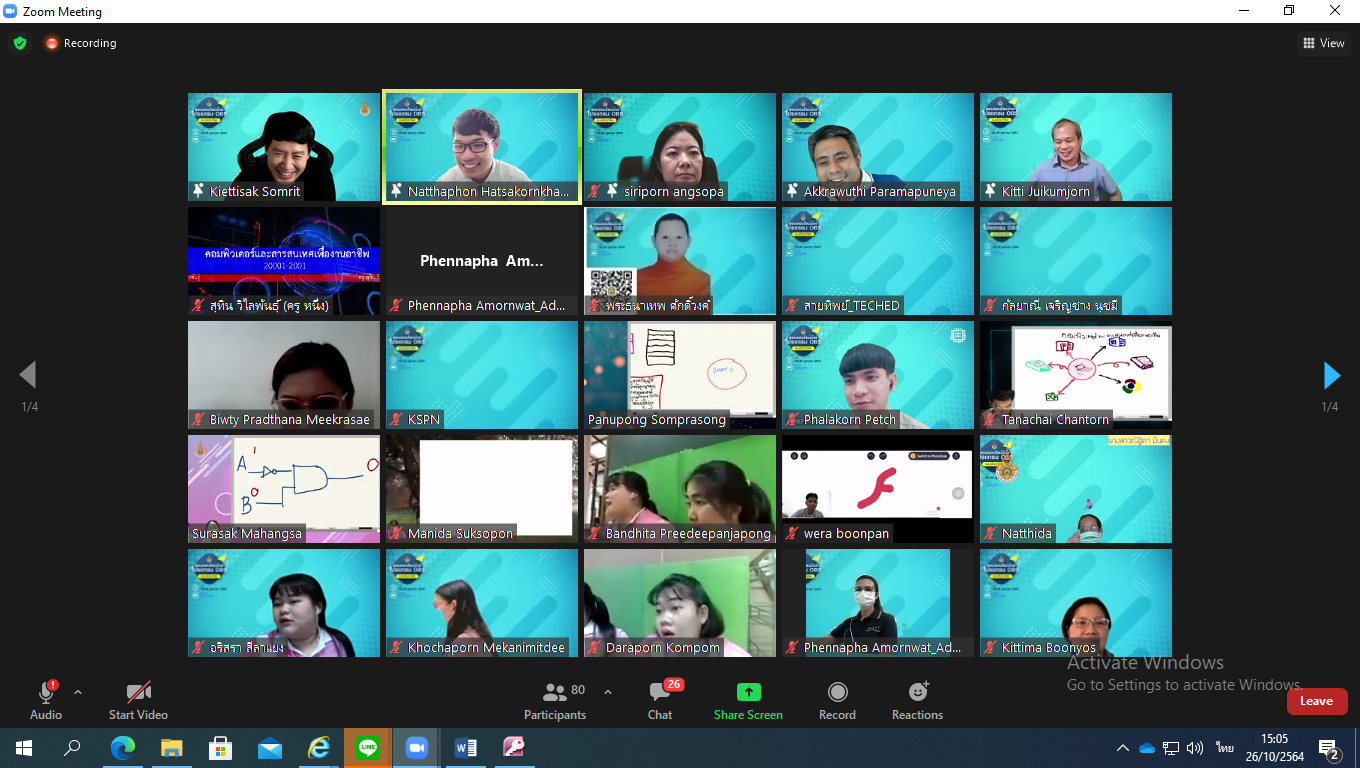The height and width of the screenshot is (768, 1360).
Task: Open the Windows notification center
Action: (1330, 748)
